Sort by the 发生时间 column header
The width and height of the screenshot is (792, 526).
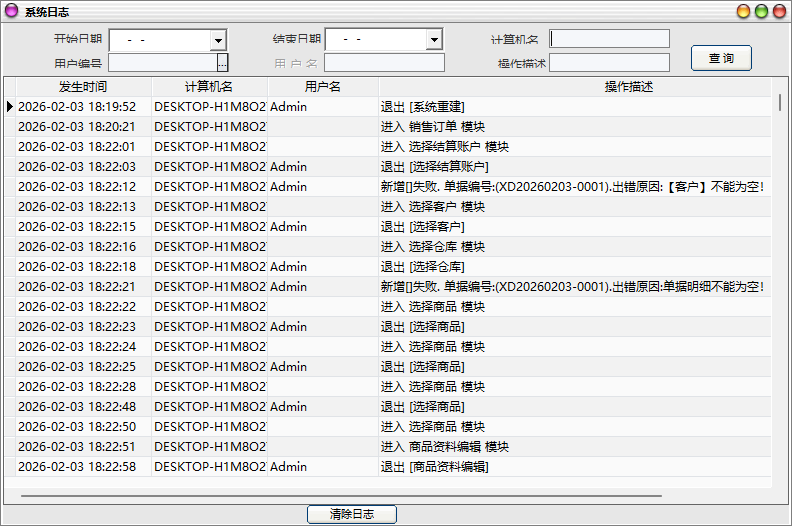point(83,87)
